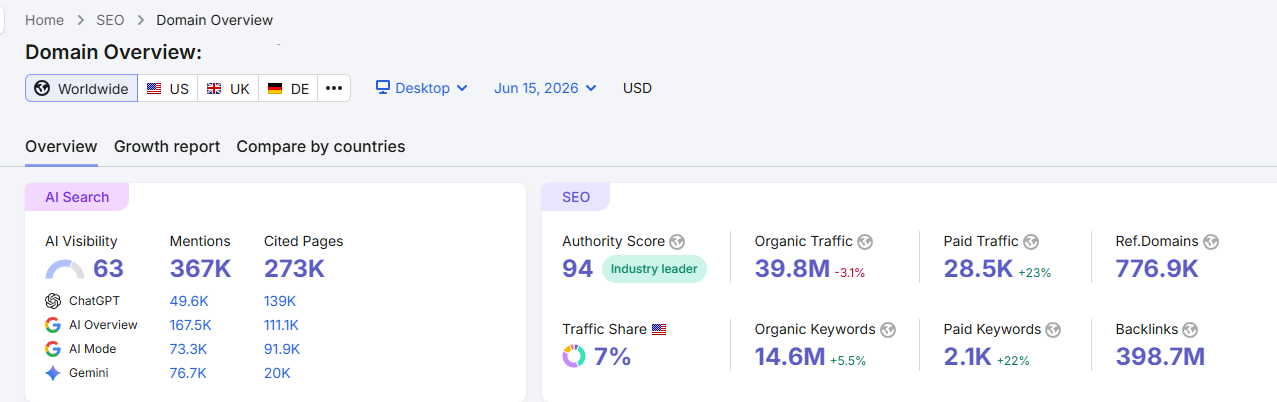Click the Domain Overview breadcrumb text
Image resolution: width=1277 pixels, height=402 pixels.
pos(215,20)
